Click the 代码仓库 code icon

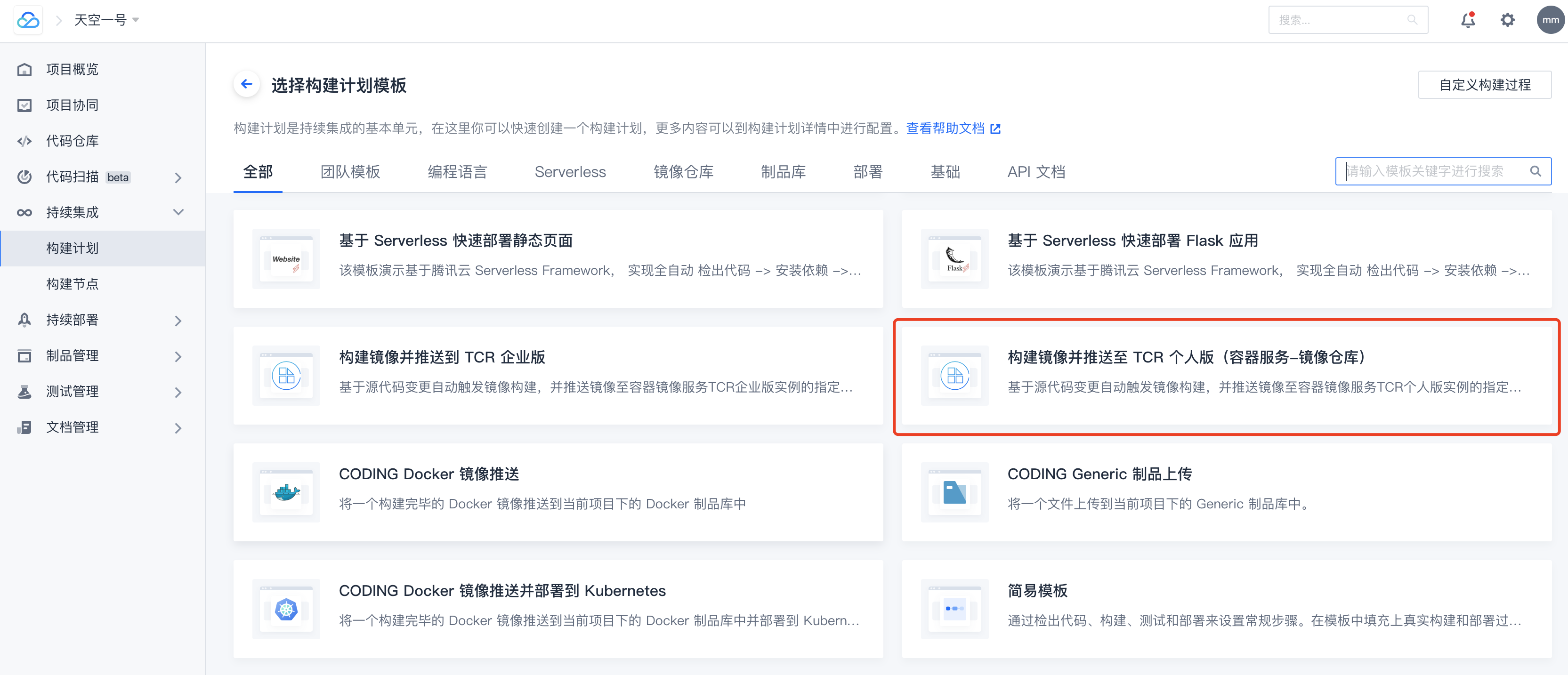pos(24,141)
